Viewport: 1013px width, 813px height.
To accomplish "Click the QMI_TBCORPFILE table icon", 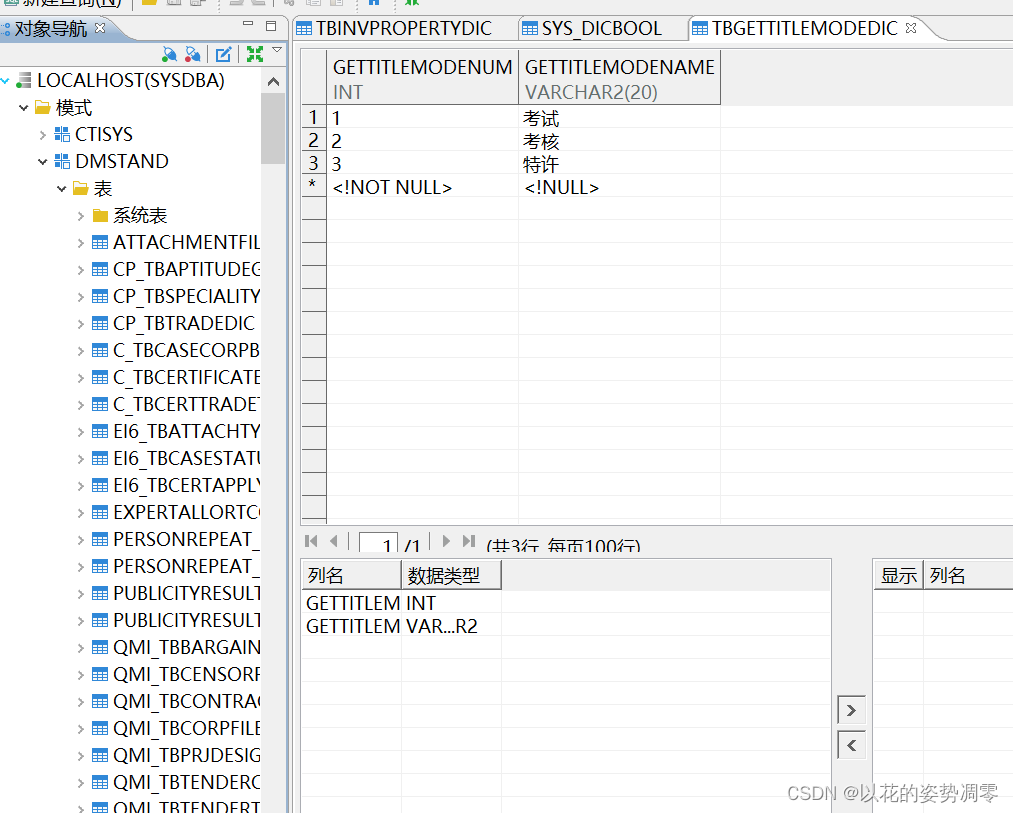I will 100,729.
